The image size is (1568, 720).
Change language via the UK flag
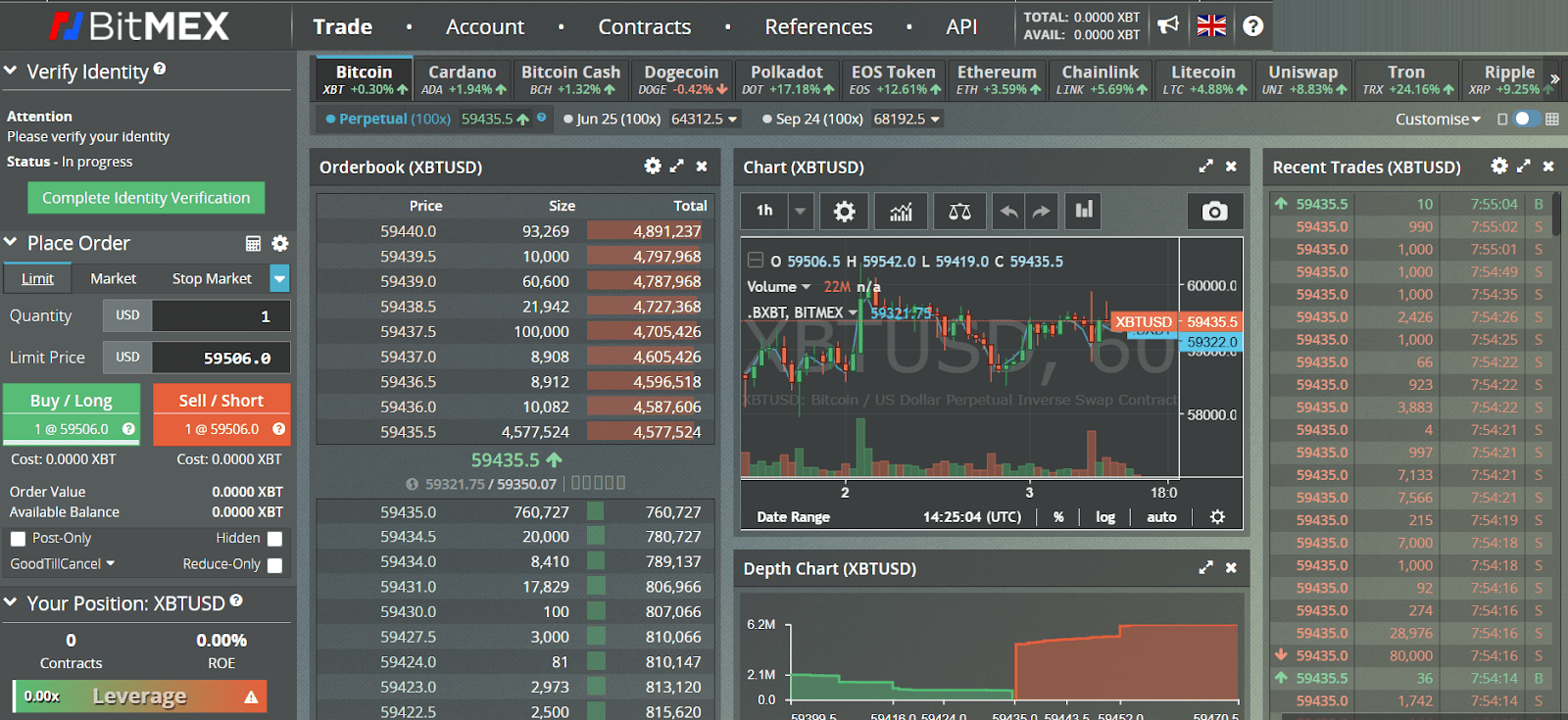pos(1211,26)
